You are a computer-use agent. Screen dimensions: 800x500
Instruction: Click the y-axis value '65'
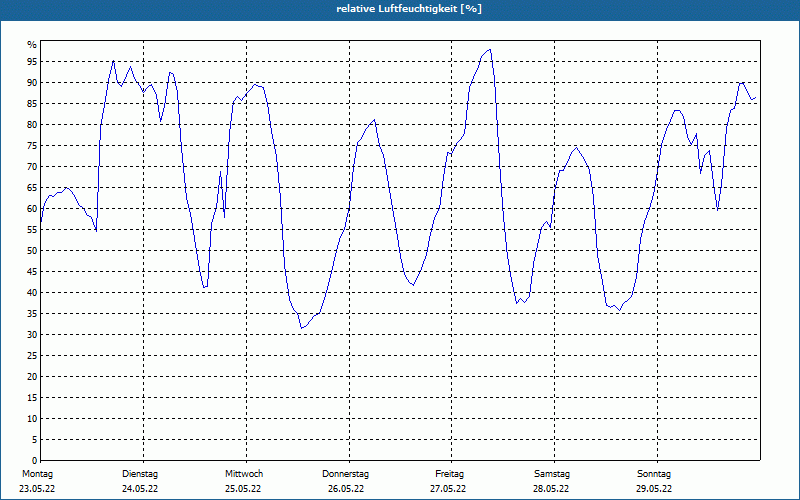(32, 188)
